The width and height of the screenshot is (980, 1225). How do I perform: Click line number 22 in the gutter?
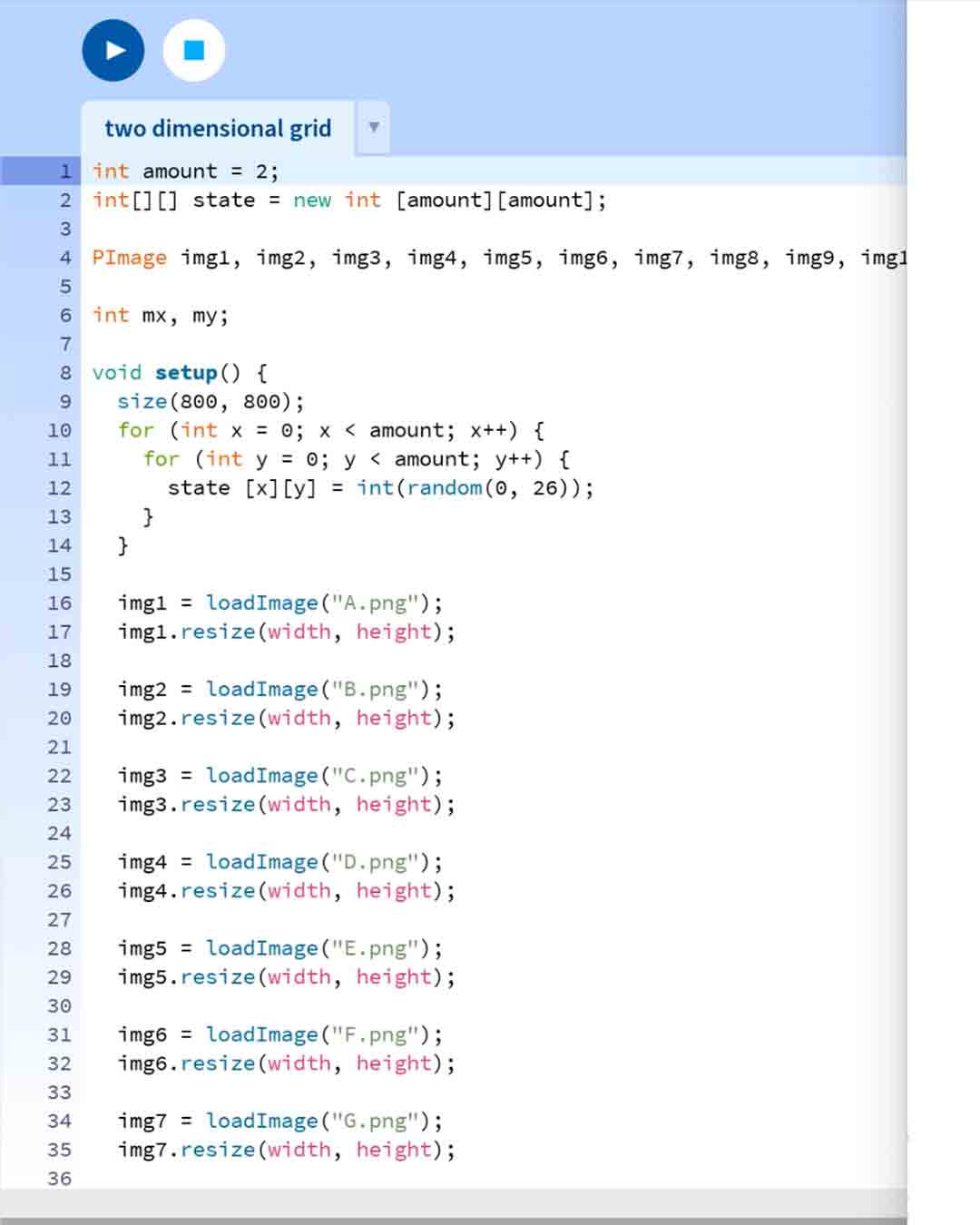pyautogui.click(x=59, y=776)
